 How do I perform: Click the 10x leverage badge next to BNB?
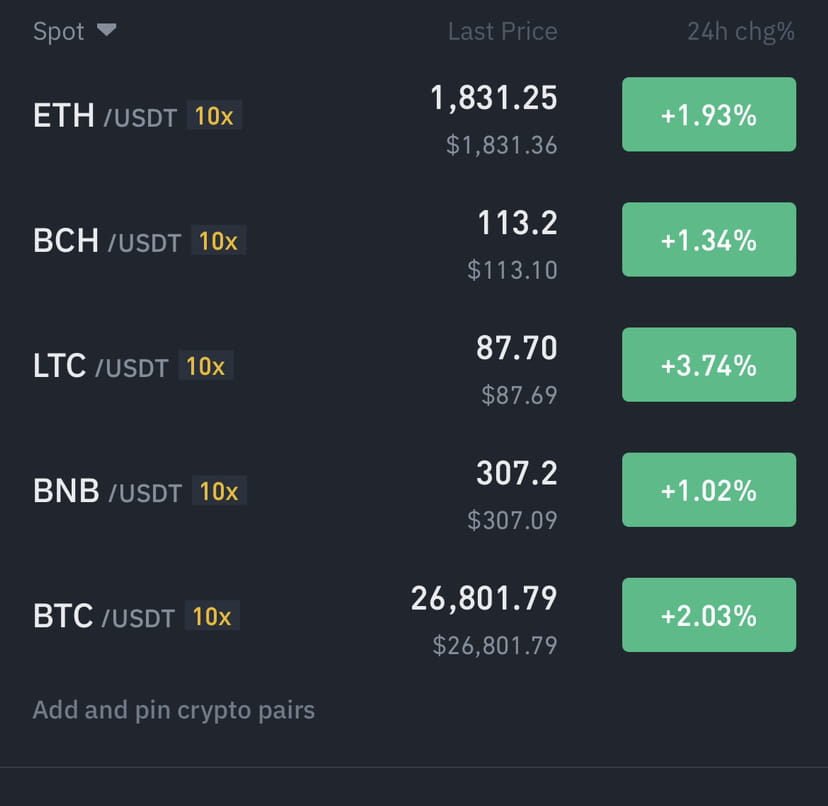point(218,491)
